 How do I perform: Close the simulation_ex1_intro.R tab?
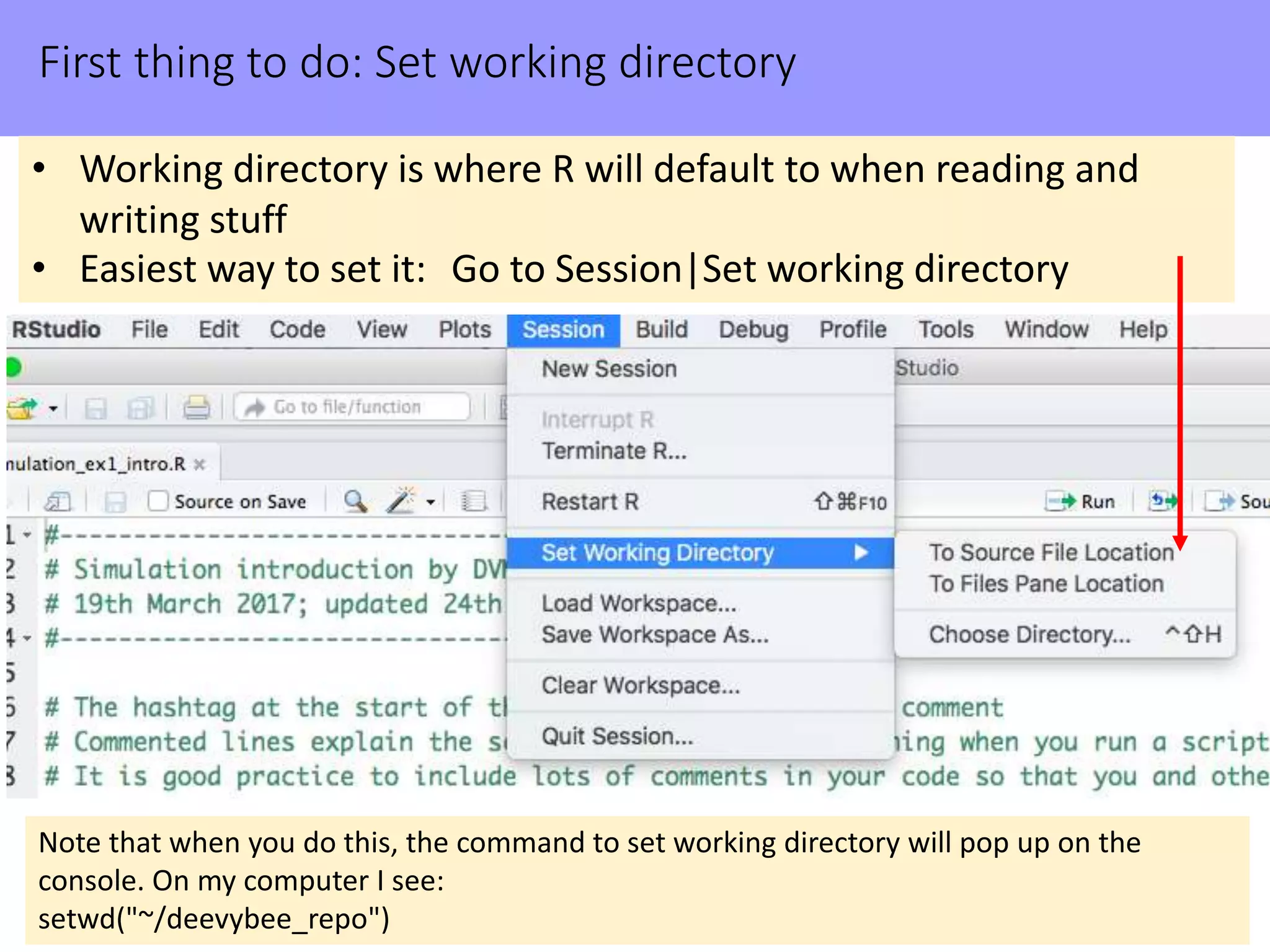(x=199, y=464)
